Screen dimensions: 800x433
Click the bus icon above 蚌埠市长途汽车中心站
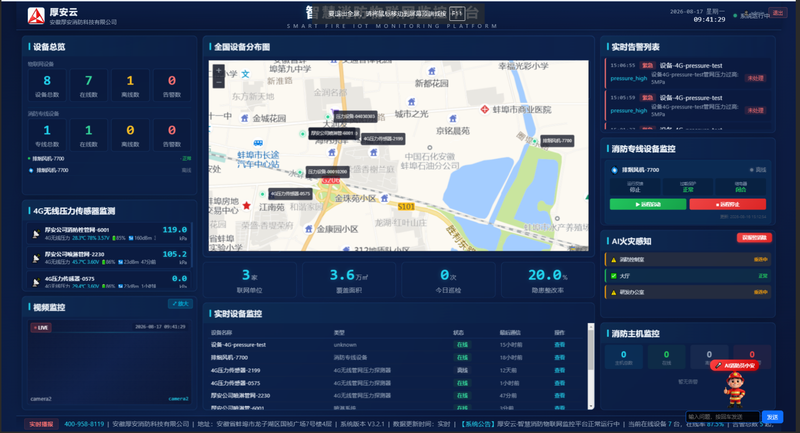pyautogui.click(x=258, y=143)
